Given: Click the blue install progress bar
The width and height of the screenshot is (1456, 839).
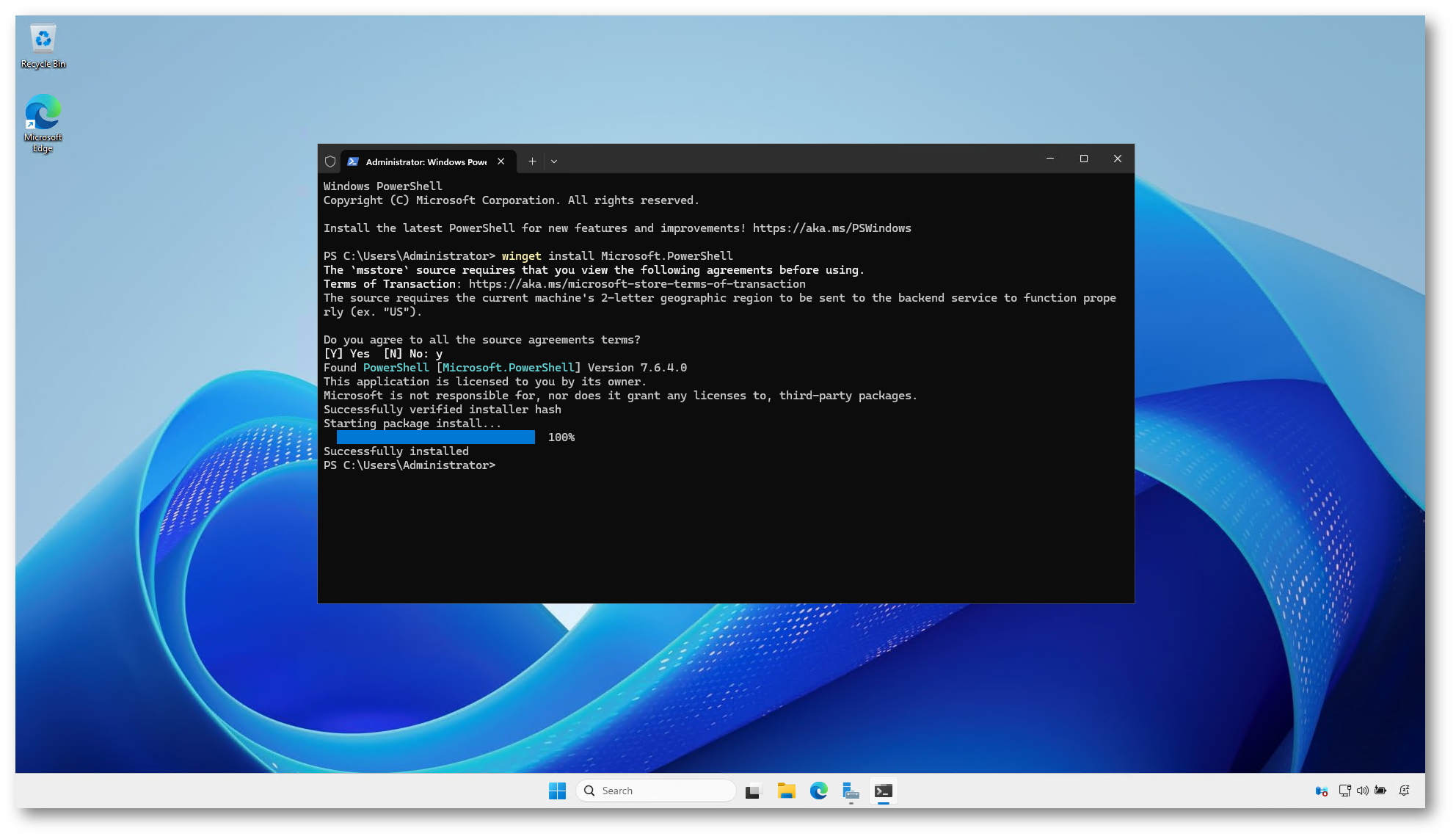Looking at the screenshot, I should tap(436, 437).
